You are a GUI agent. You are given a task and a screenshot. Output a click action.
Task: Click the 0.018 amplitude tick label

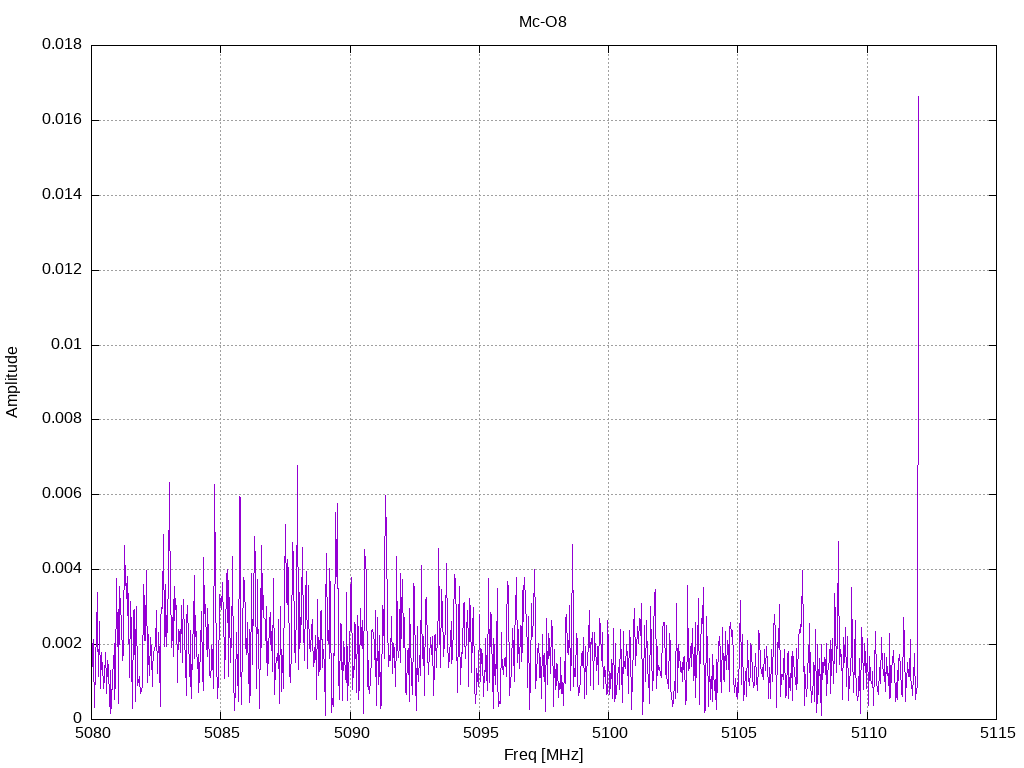click(x=61, y=45)
